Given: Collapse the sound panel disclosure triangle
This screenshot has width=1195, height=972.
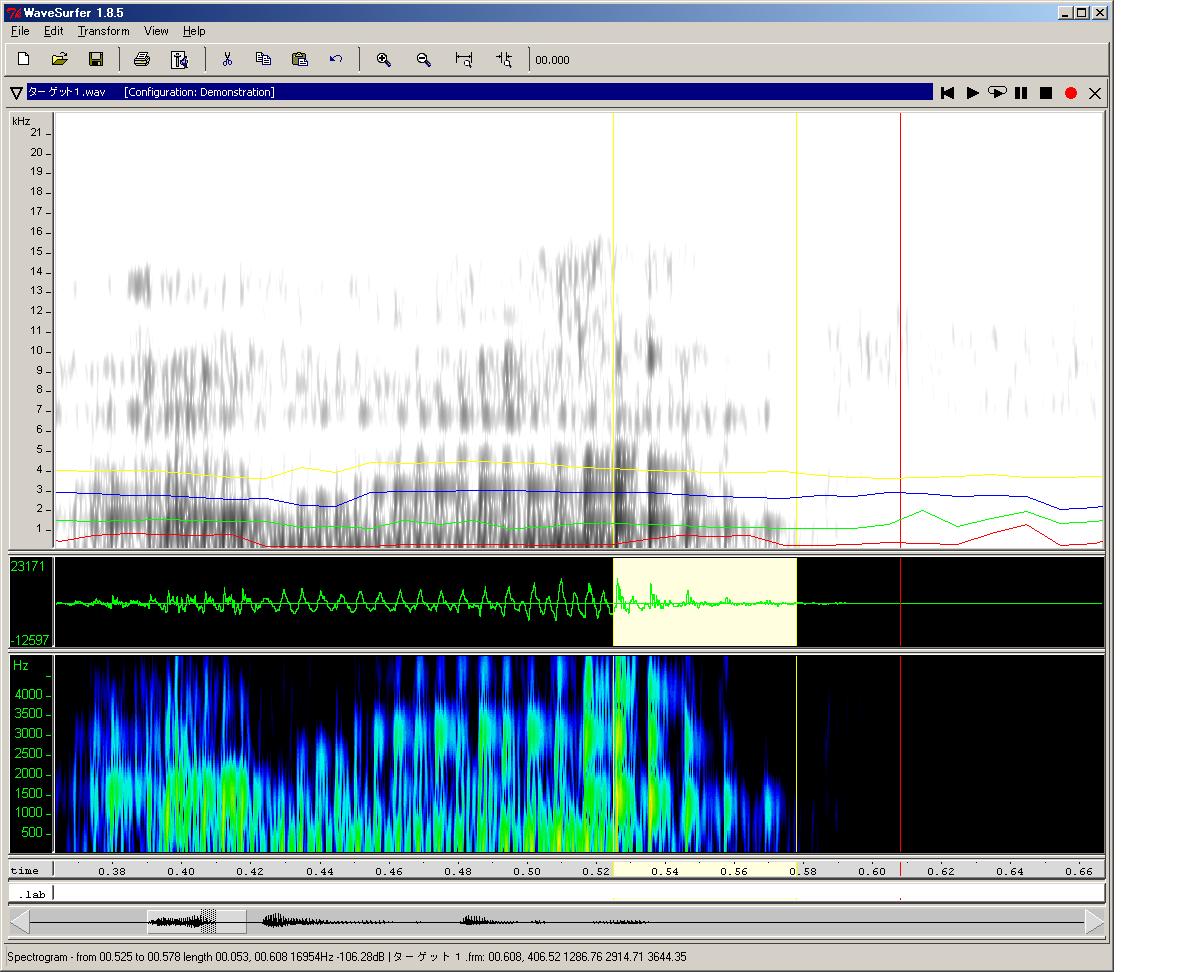Looking at the screenshot, I should click(16, 93).
